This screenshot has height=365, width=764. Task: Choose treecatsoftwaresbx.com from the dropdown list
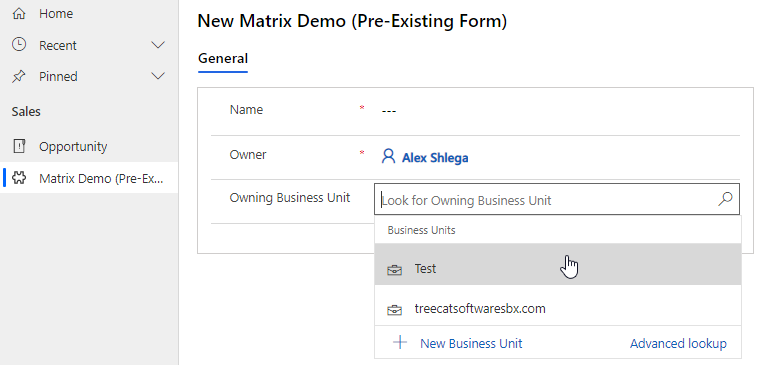(558, 306)
